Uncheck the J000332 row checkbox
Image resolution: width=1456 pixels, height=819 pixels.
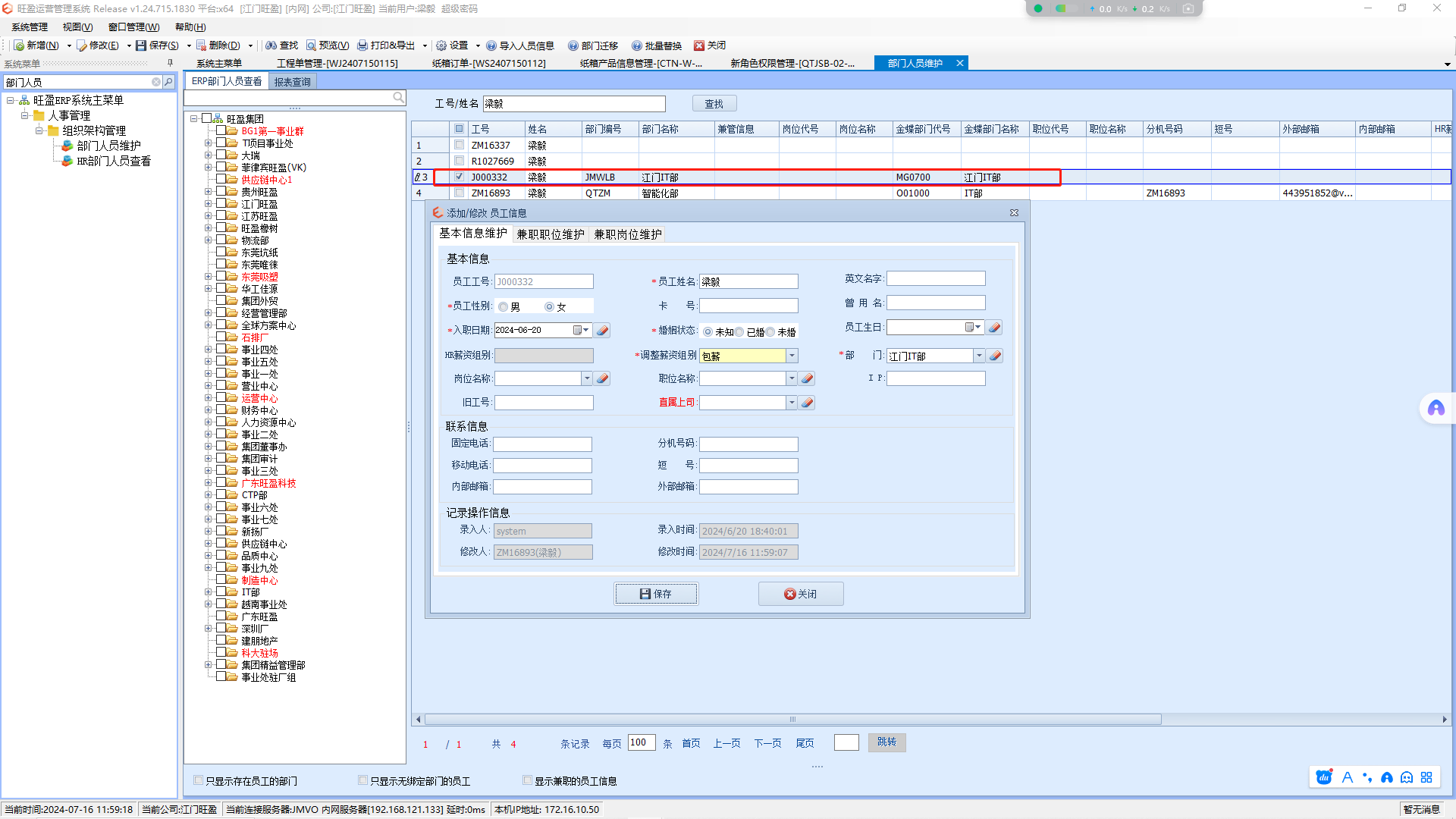[459, 177]
